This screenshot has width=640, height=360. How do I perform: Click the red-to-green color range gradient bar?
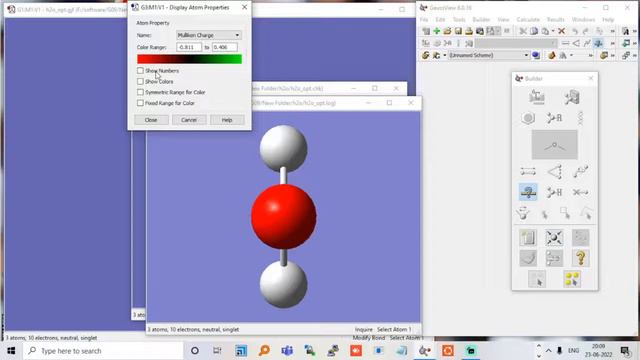pyautogui.click(x=189, y=59)
